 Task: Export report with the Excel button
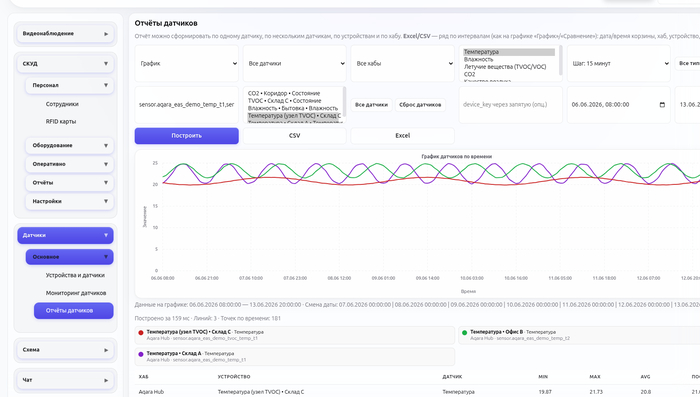point(403,136)
